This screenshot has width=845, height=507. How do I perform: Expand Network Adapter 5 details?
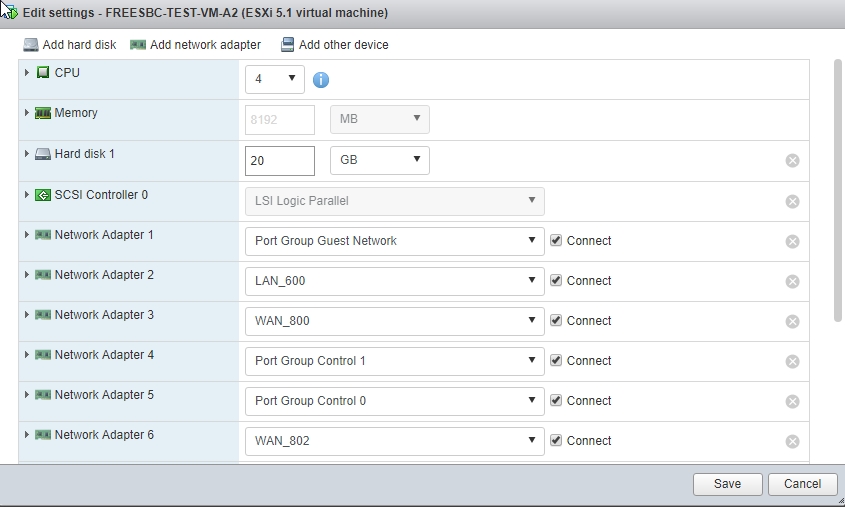pyautogui.click(x=27, y=395)
